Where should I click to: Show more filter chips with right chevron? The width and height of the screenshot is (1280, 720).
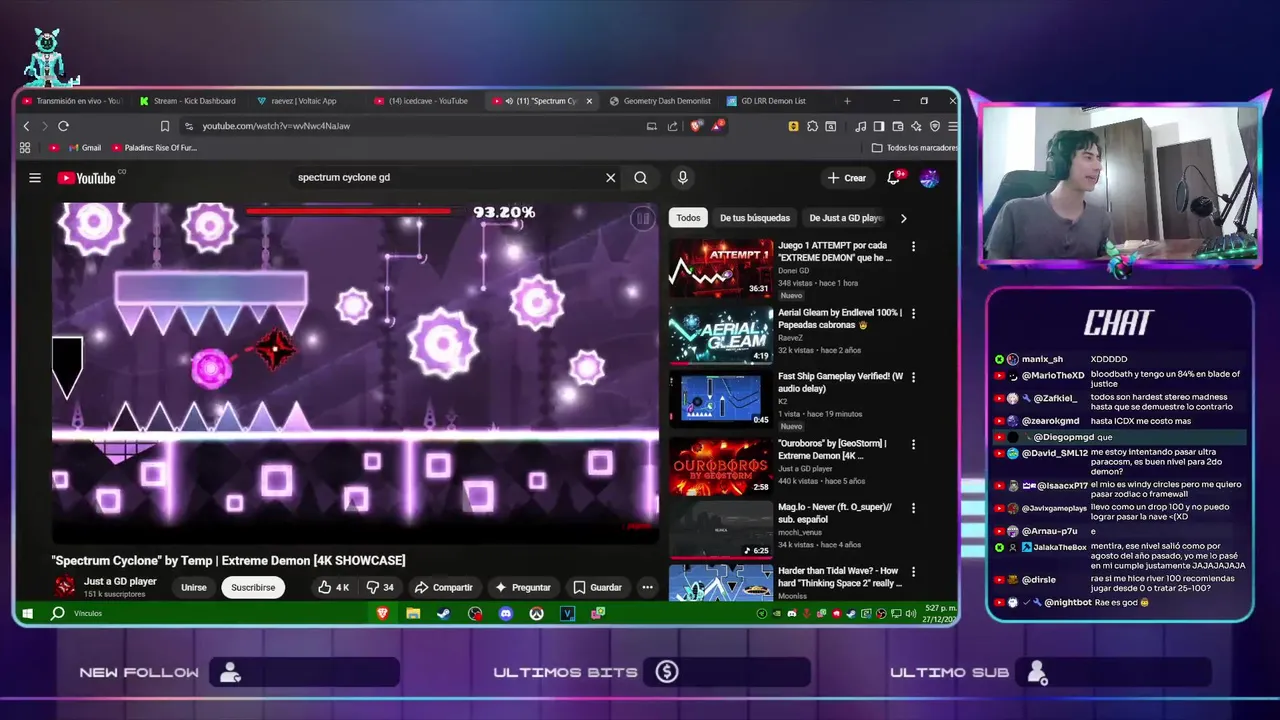[903, 218]
